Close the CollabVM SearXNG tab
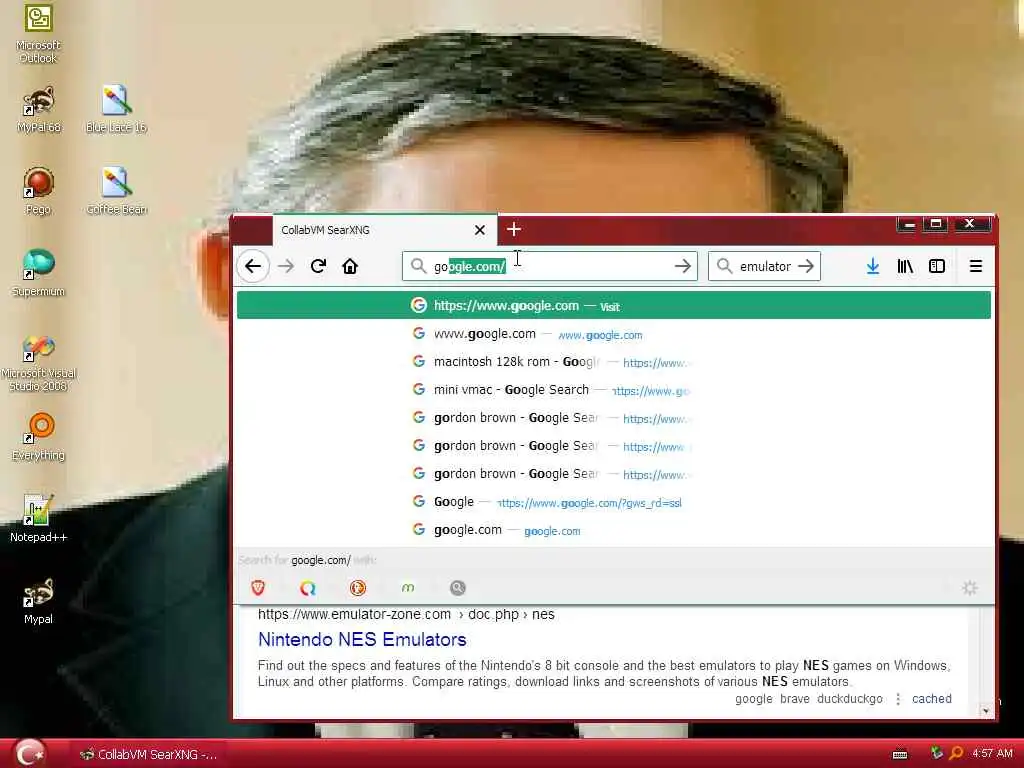The height and width of the screenshot is (768, 1024). click(480, 230)
